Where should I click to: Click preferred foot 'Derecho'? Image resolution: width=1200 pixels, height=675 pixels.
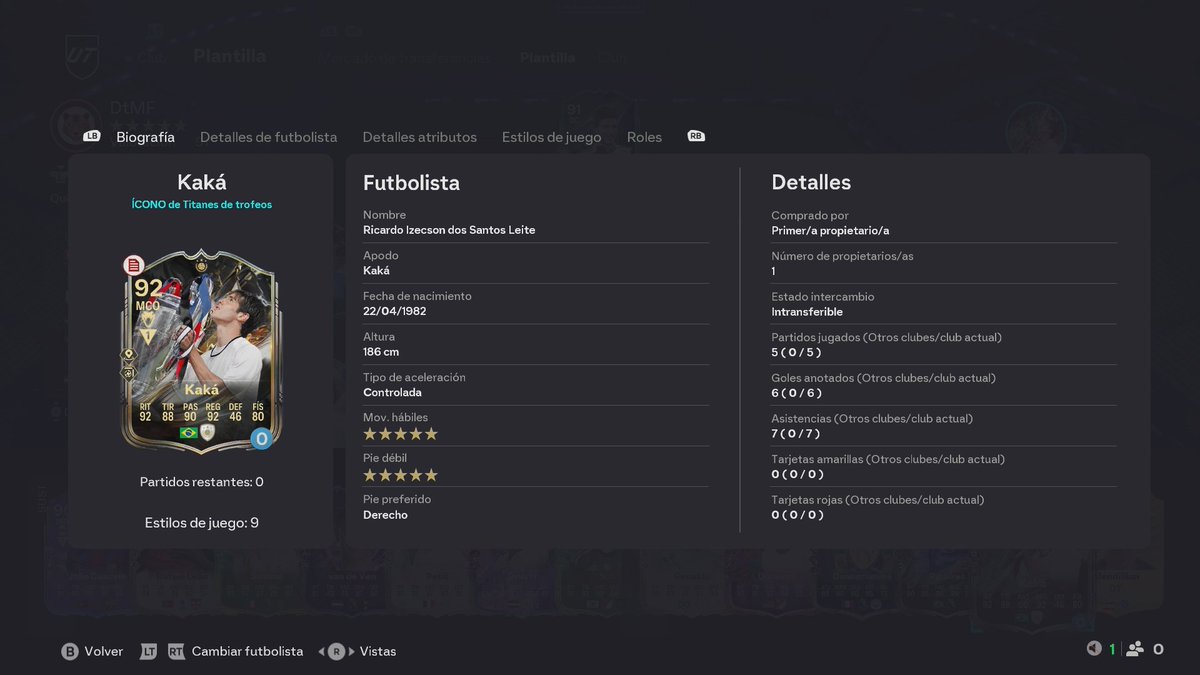[385, 515]
